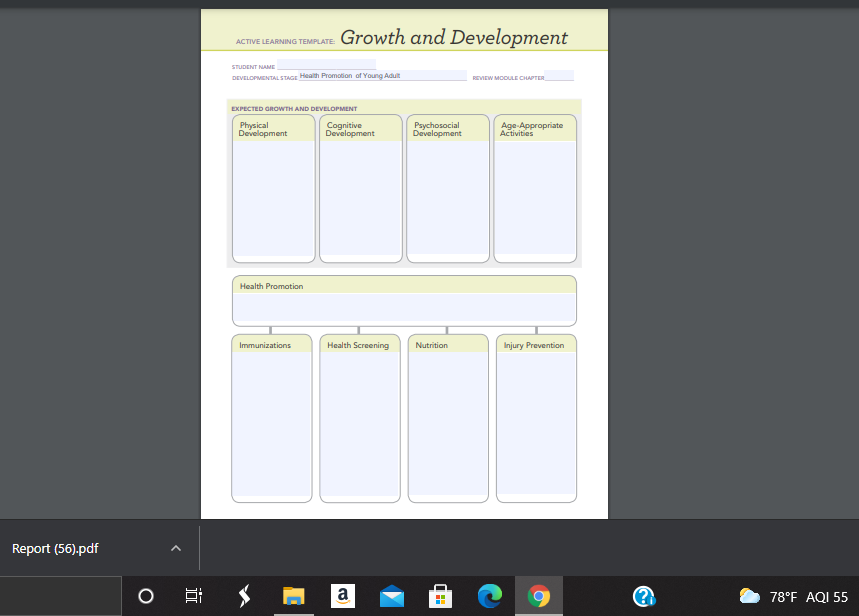Launch the Amazon app from taskbar
Viewport: 859px width, 616px height.
(342, 595)
